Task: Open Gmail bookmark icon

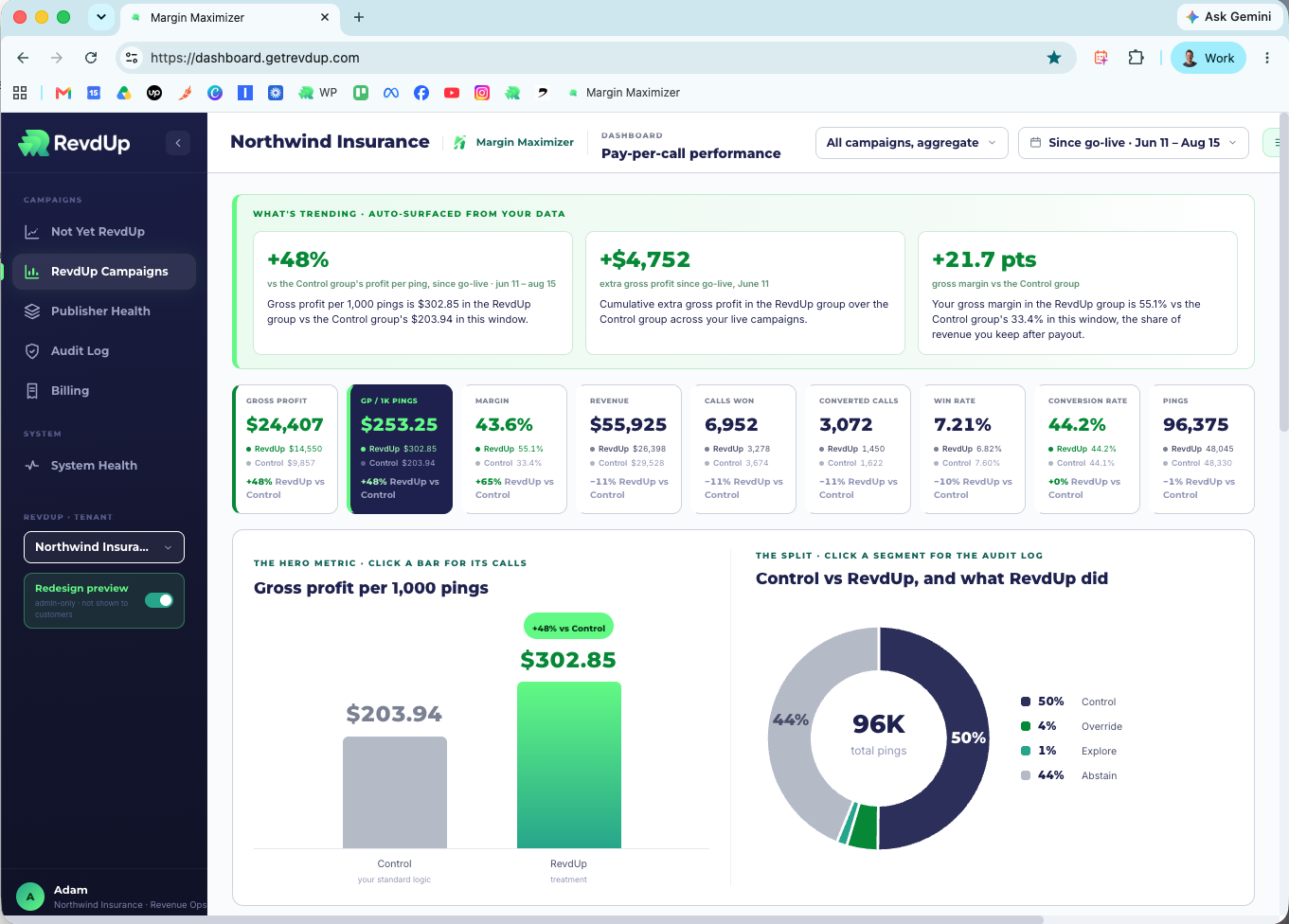Action: [63, 93]
